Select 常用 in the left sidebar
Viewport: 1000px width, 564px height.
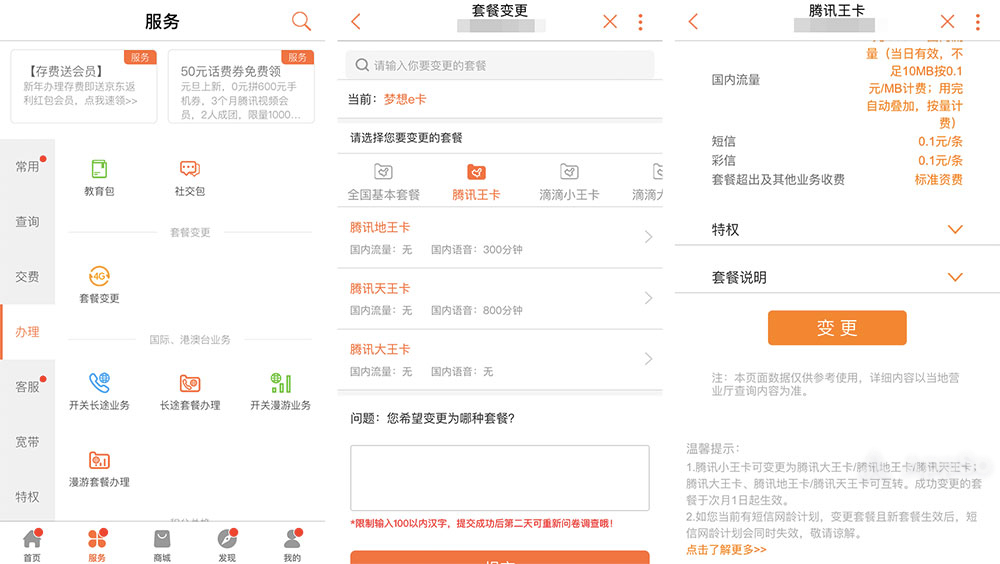27,167
